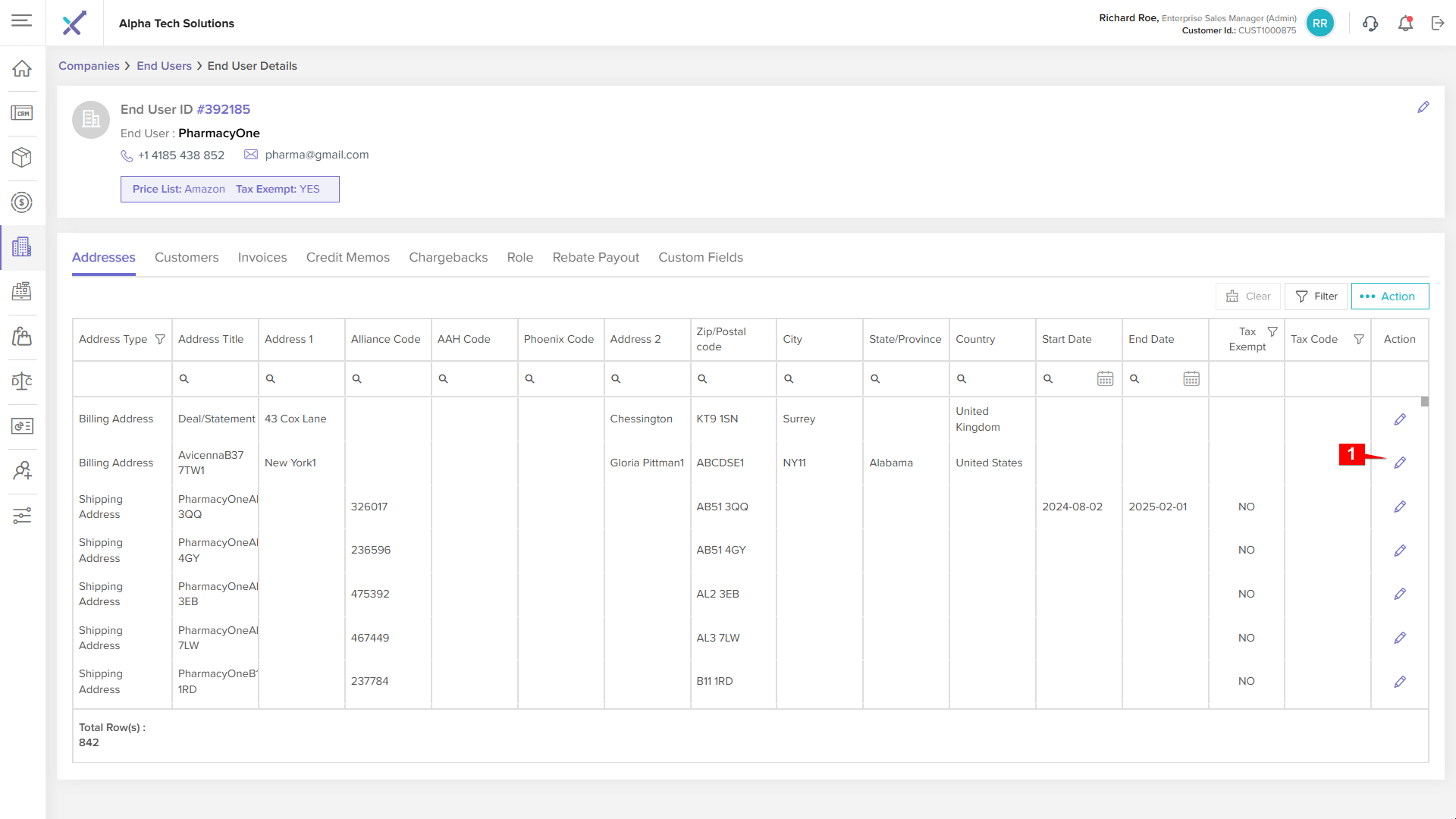Viewport: 1456px width, 819px height.
Task: Click the Action button
Action: click(x=1389, y=297)
